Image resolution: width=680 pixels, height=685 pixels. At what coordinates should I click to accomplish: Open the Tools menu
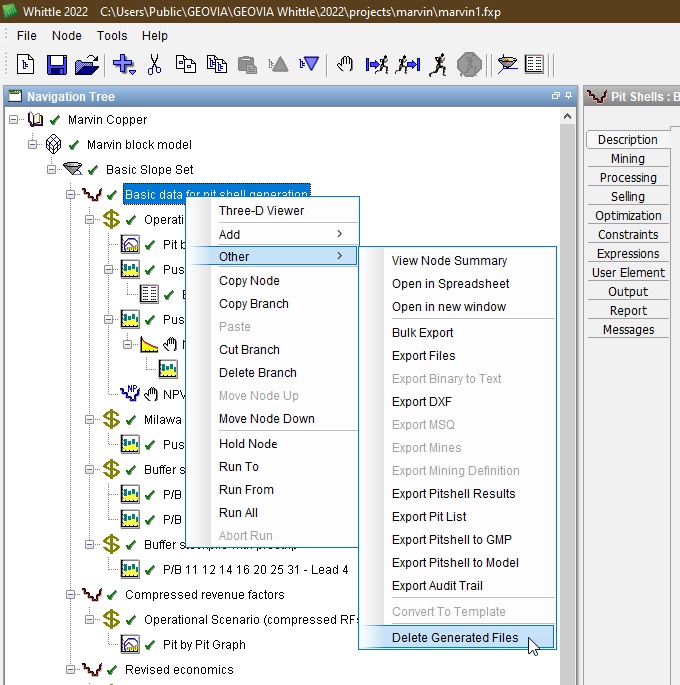coord(112,35)
